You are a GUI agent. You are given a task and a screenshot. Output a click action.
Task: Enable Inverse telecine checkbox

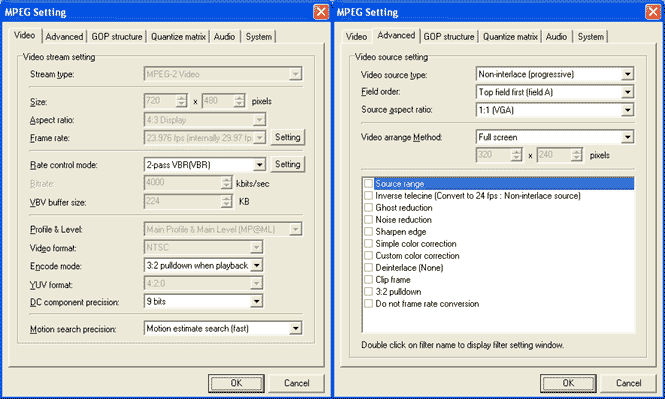(368, 195)
